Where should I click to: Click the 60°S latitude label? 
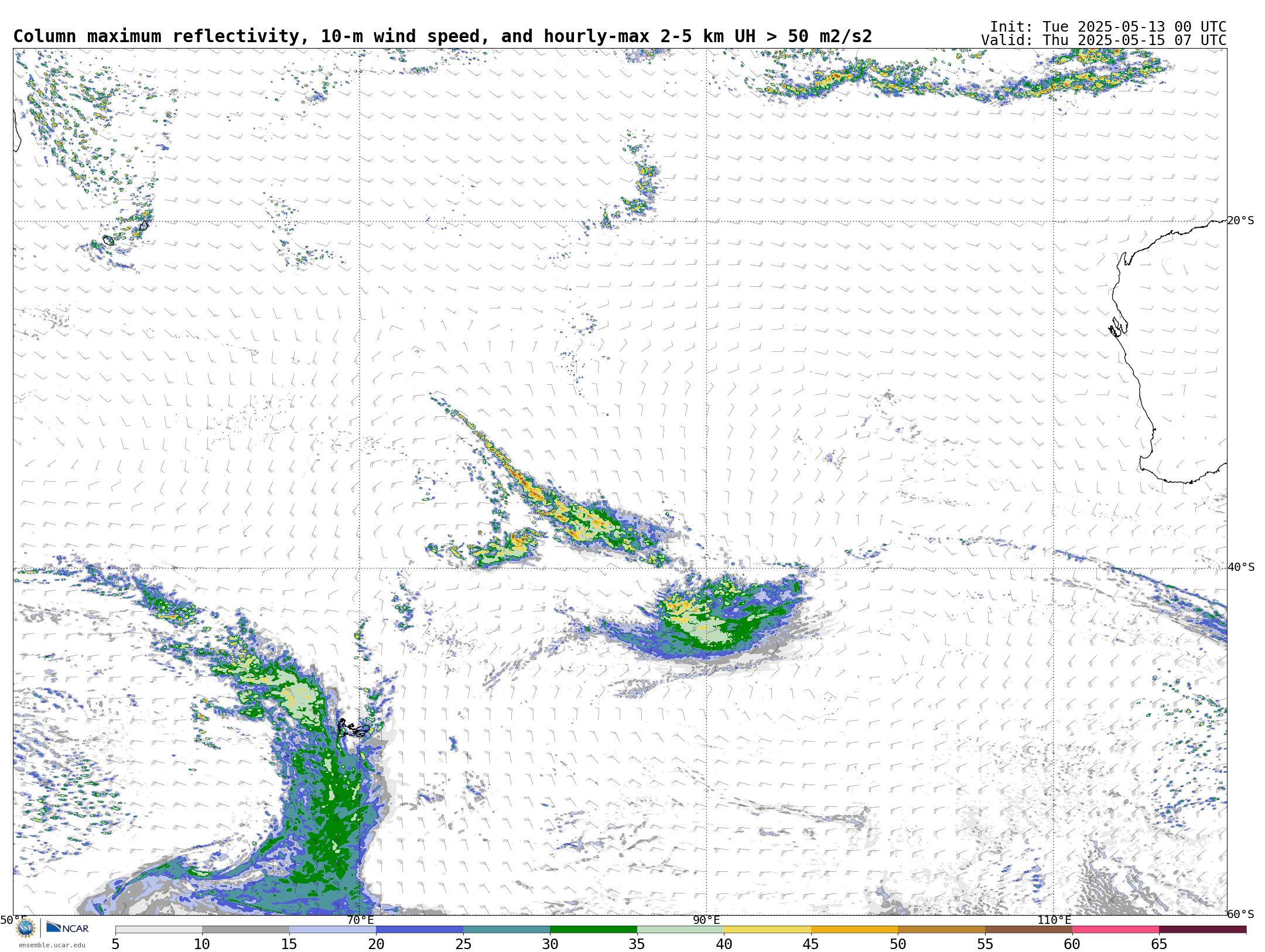pyautogui.click(x=1241, y=914)
